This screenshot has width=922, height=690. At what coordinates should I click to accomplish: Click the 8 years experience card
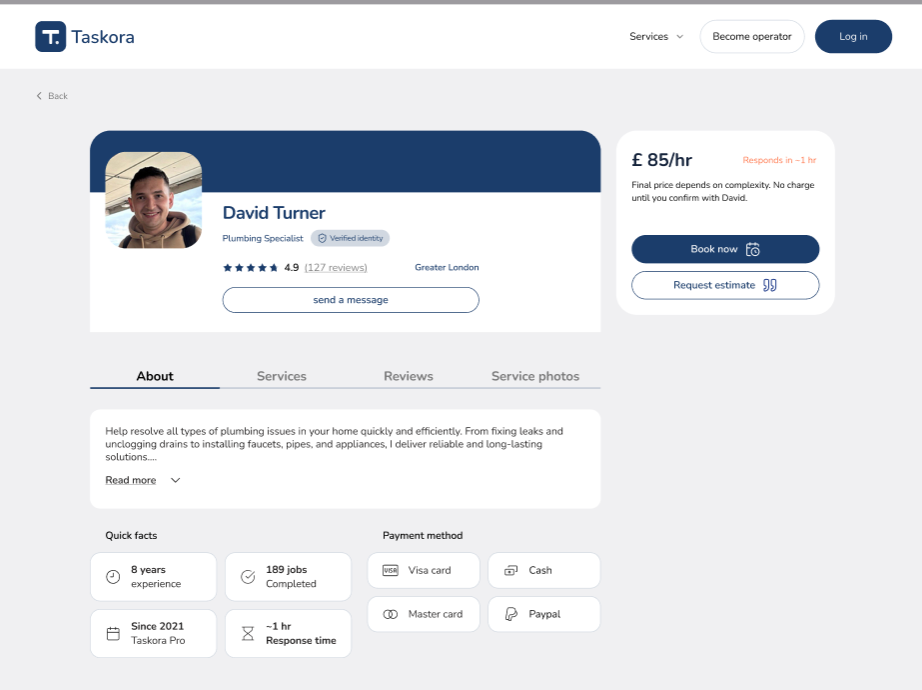[153, 577]
